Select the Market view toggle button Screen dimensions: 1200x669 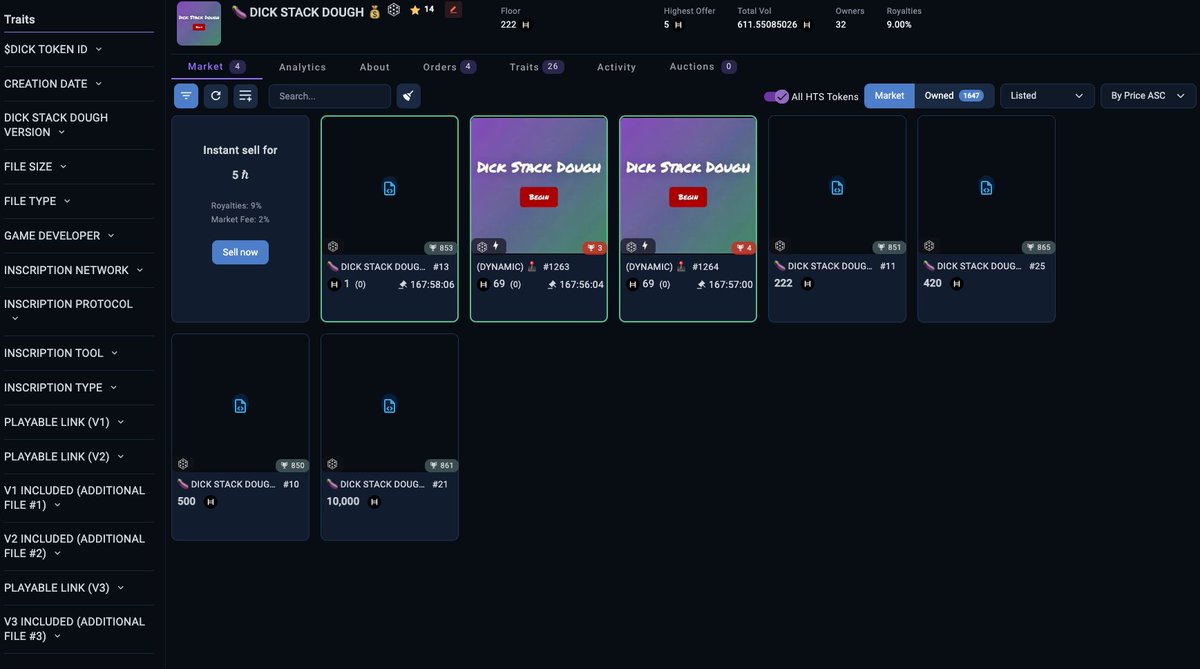tap(889, 96)
